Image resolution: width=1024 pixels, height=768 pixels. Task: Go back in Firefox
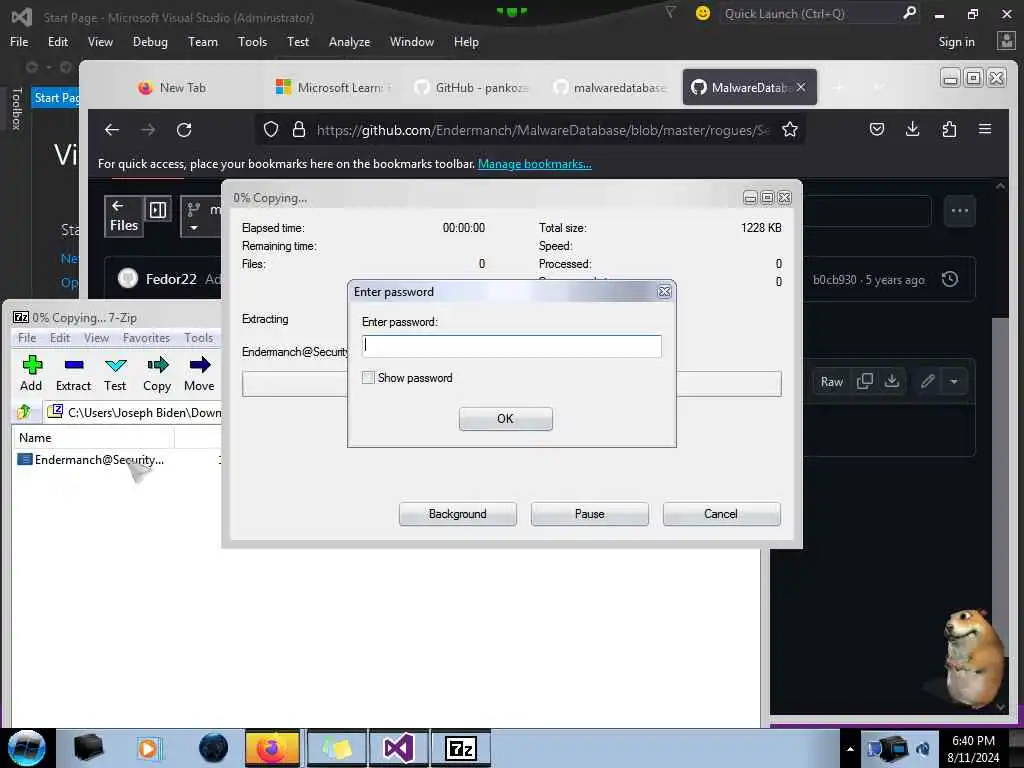[112, 130]
